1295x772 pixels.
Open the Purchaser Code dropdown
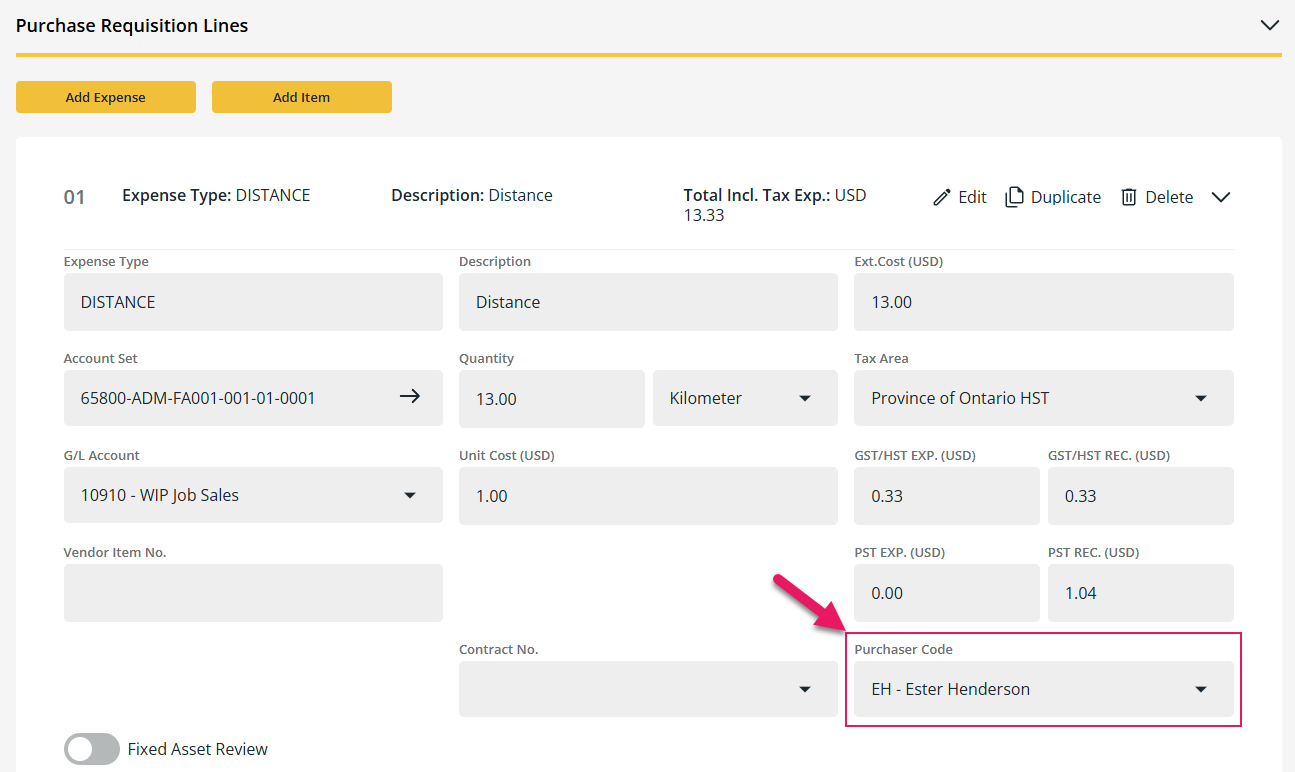coord(1044,689)
